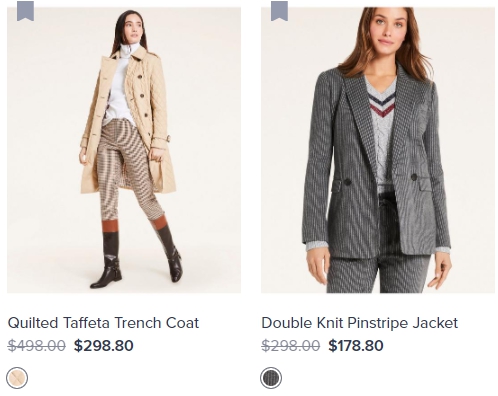This screenshot has height=396, width=498.
Task: Save the pinstripe jacket using its ribbon icon
Action: [279, 11]
